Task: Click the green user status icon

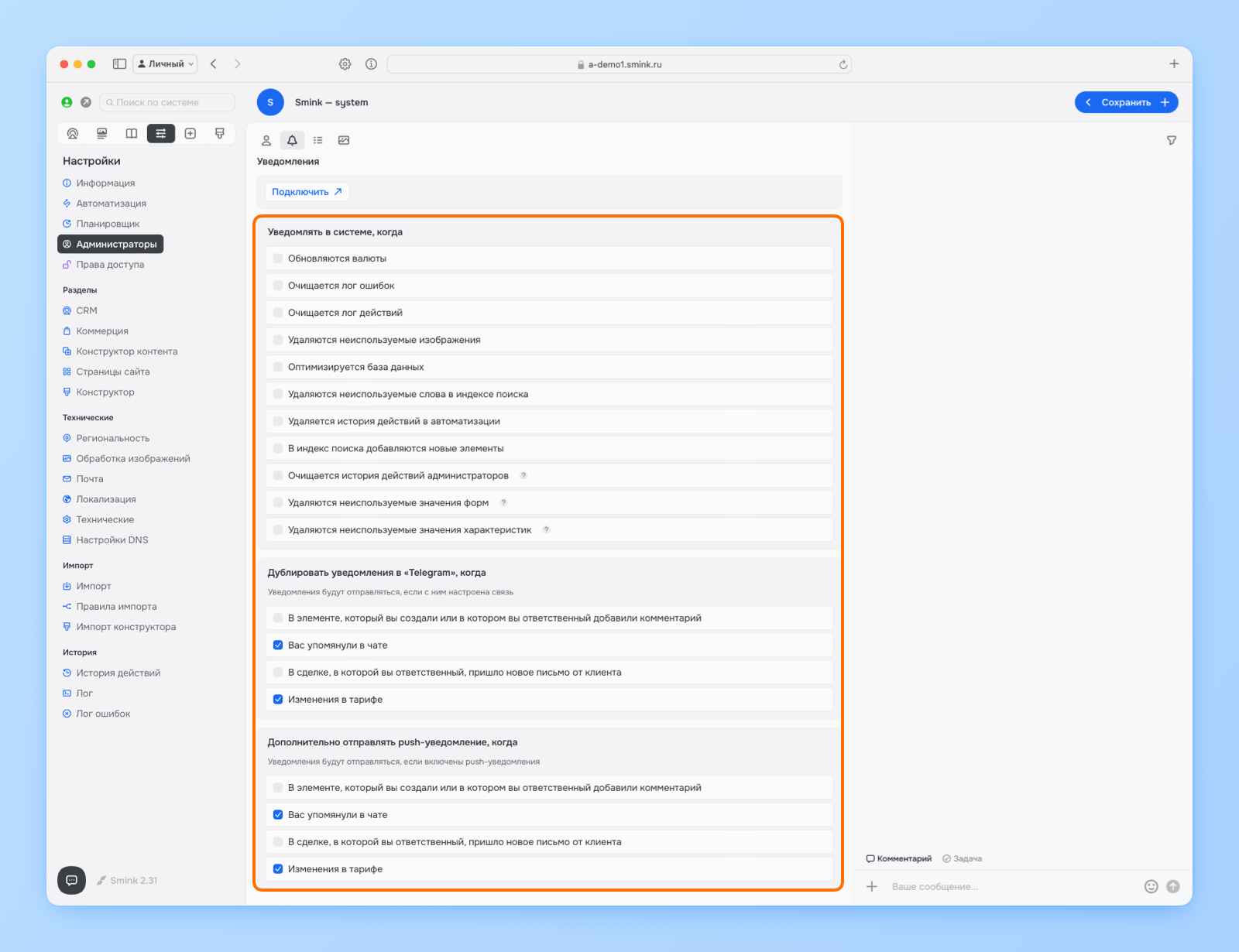Action: coord(67,102)
